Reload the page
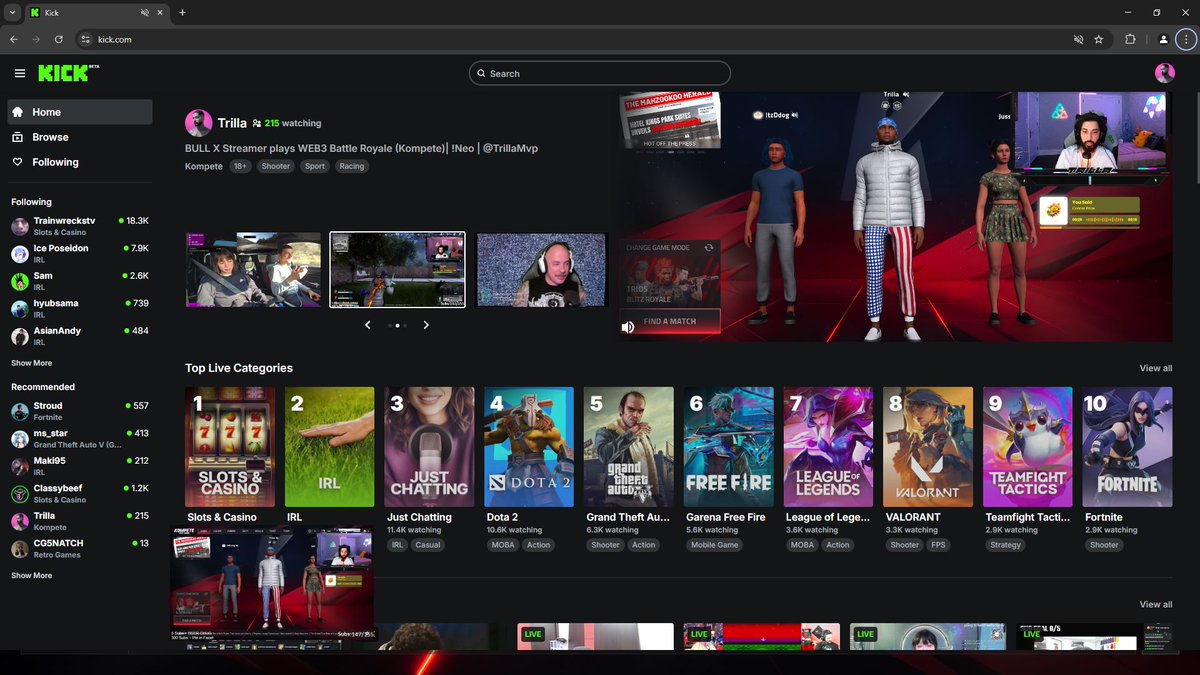The height and width of the screenshot is (675, 1200). pyautogui.click(x=59, y=39)
